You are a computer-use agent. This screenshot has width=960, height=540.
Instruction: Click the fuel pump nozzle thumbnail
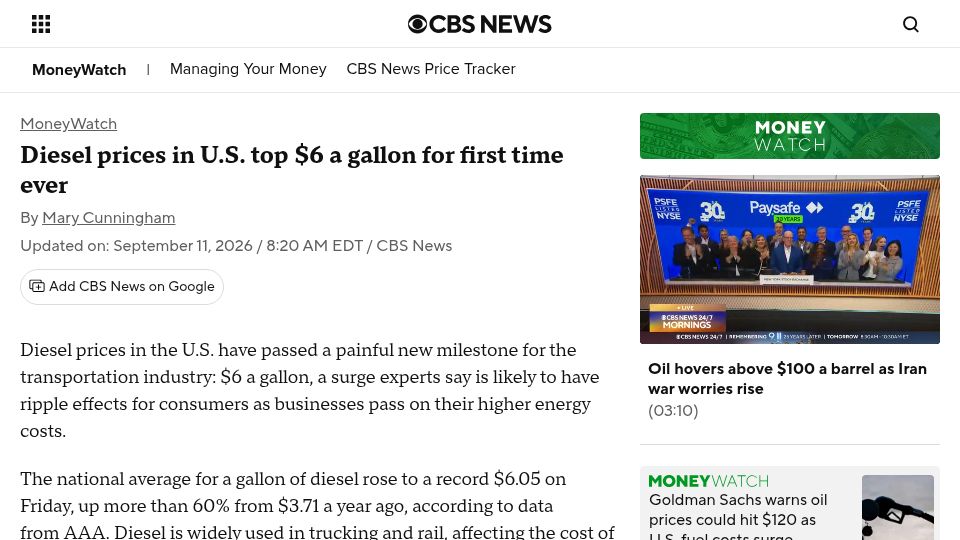point(898,508)
